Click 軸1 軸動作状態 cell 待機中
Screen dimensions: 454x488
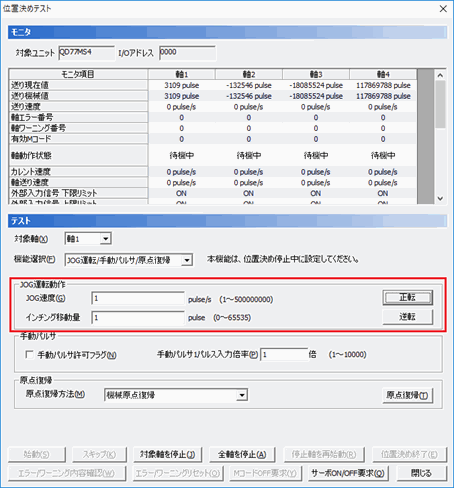click(182, 155)
